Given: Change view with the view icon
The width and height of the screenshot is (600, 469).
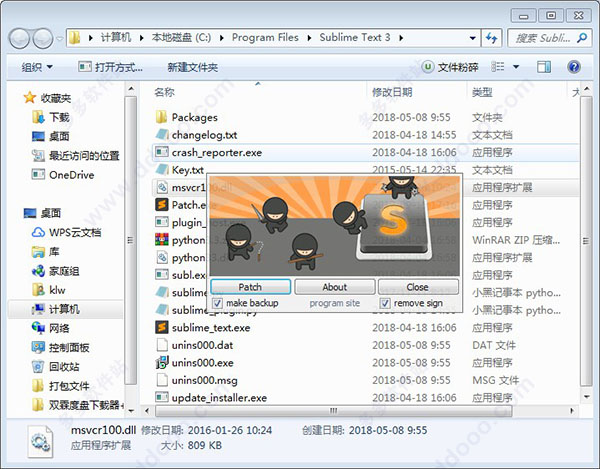Looking at the screenshot, I should click(x=497, y=67).
